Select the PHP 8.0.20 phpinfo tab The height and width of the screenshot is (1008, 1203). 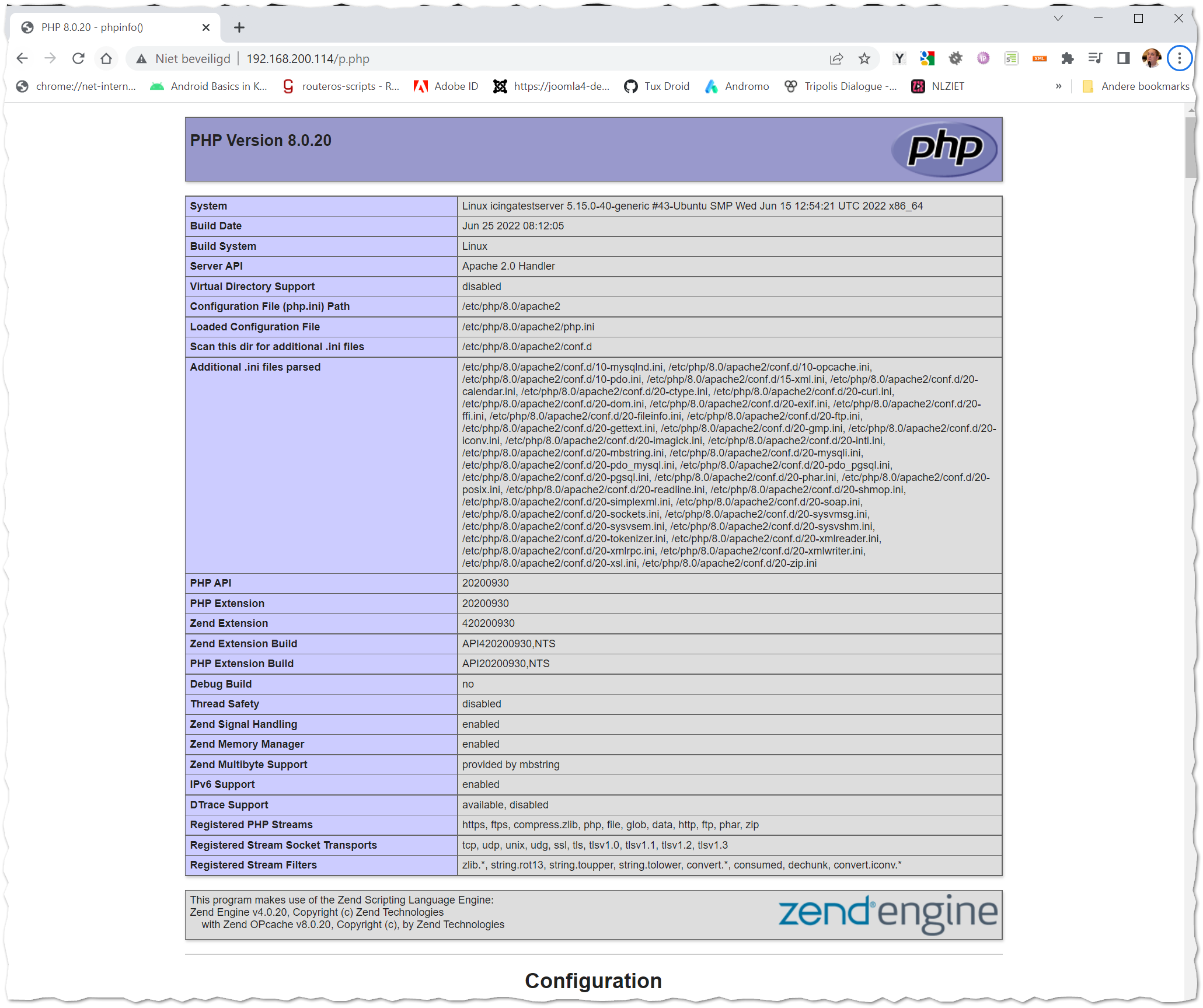pos(111,27)
